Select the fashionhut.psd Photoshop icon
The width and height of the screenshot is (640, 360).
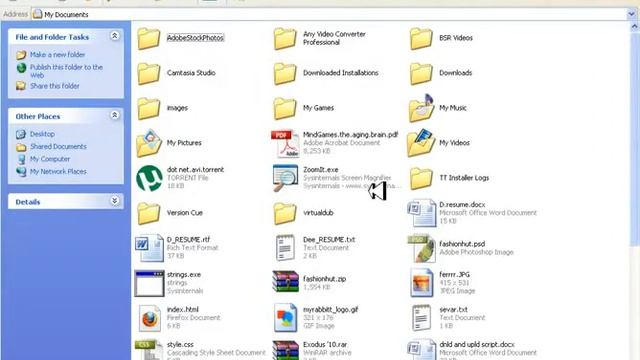coord(422,248)
